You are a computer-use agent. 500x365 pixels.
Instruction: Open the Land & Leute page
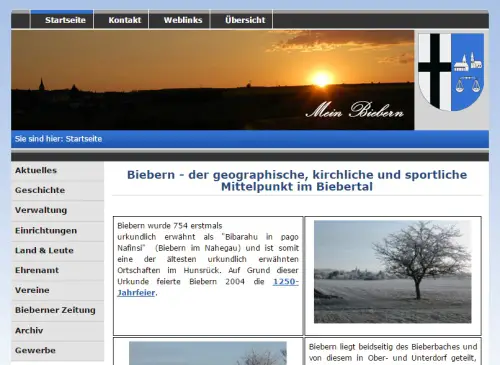tap(57, 251)
